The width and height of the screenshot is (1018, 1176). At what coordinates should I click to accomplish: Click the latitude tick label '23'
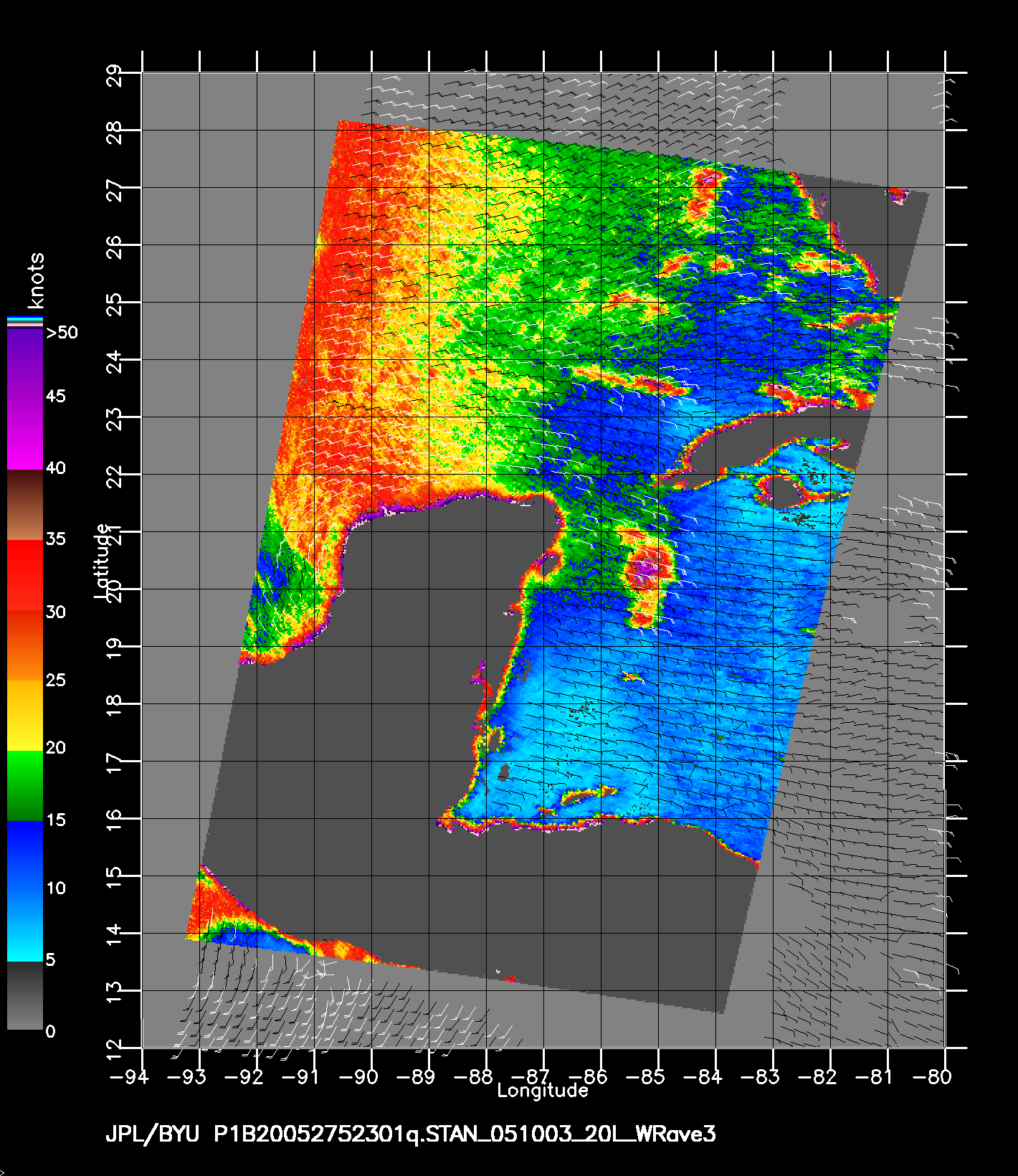pos(115,418)
